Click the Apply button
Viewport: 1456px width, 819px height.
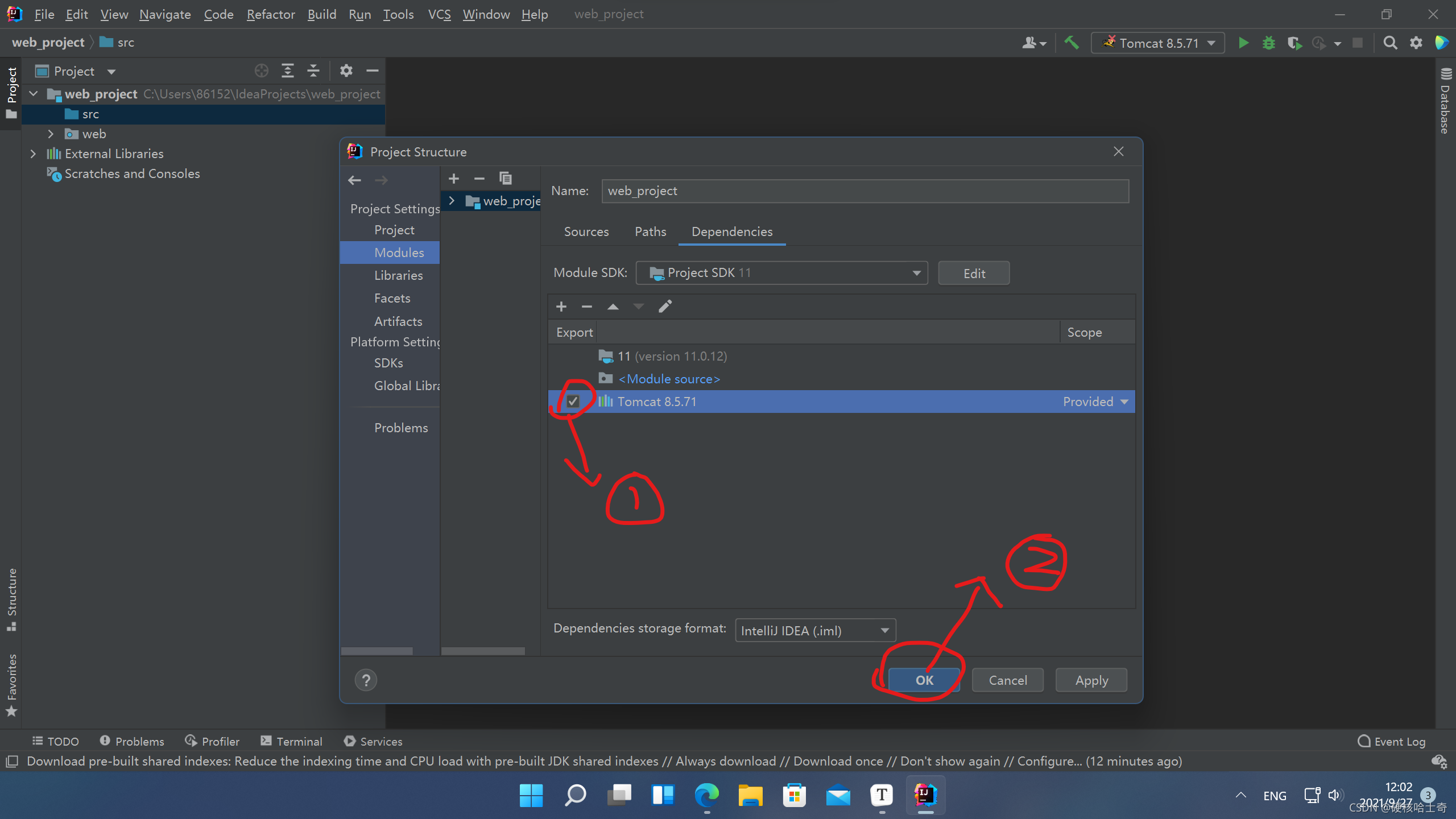[1091, 680]
